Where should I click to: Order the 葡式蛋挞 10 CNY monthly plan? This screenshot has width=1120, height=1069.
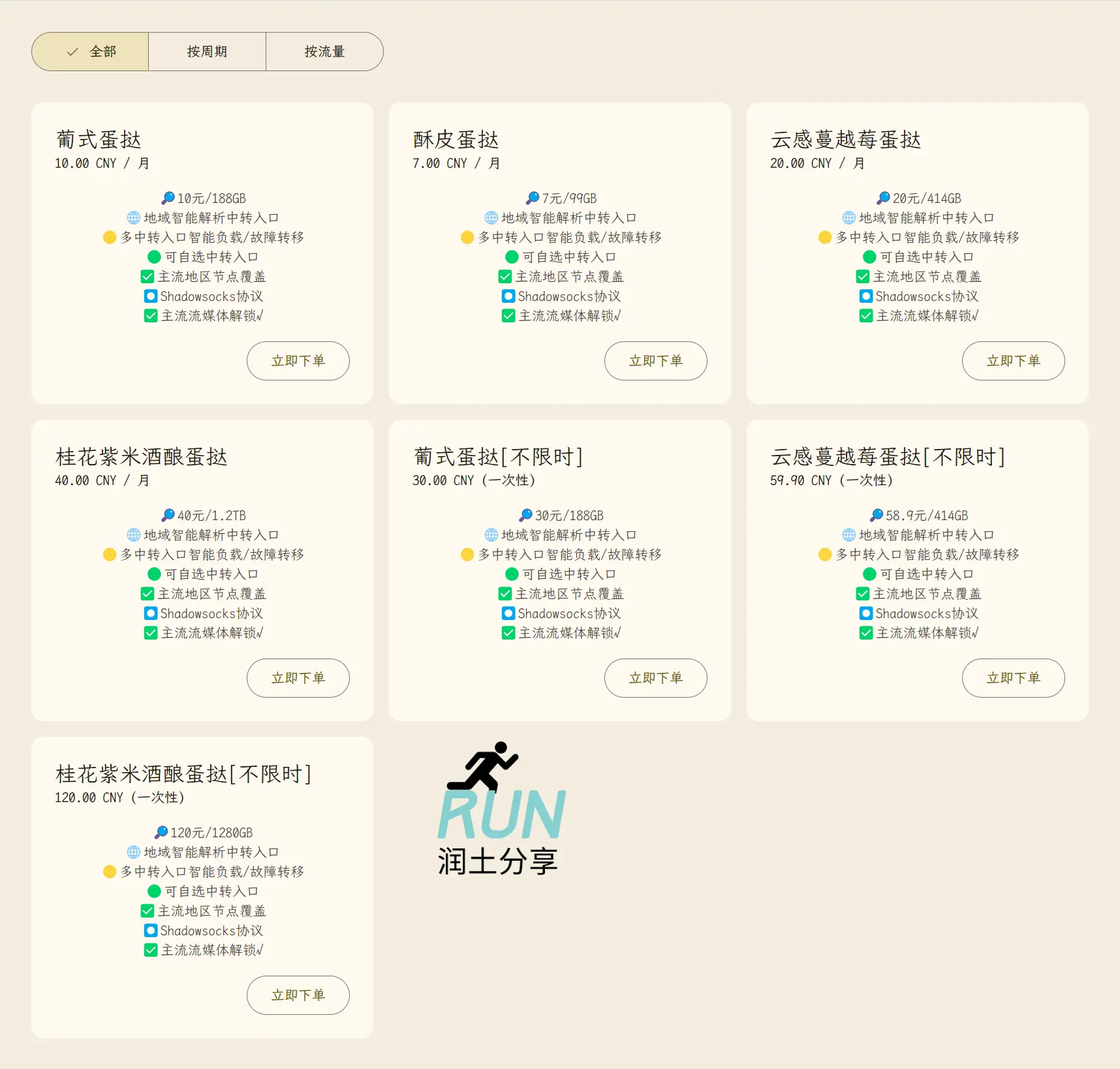coord(298,361)
